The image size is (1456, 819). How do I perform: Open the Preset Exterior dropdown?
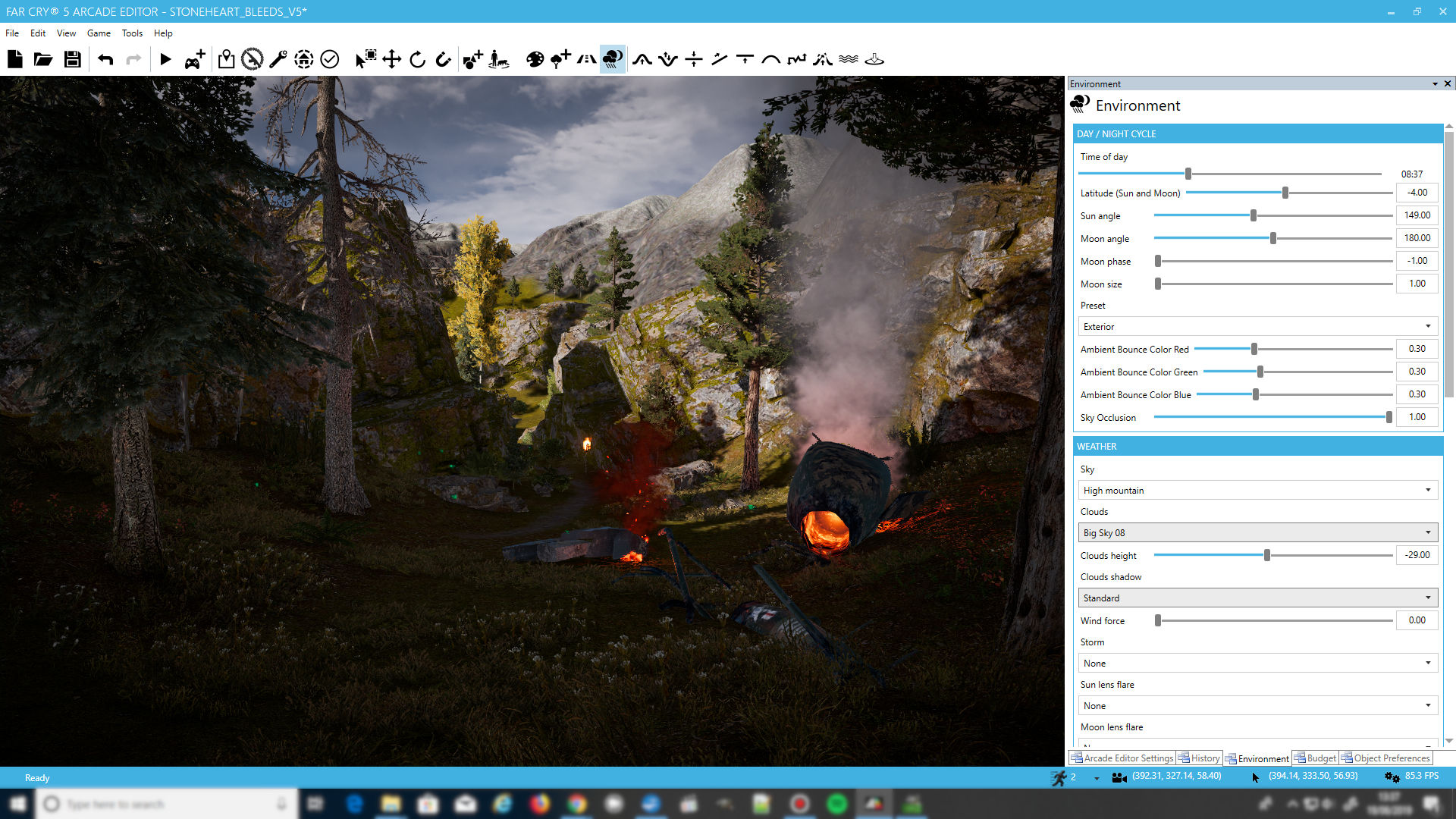pos(1257,326)
